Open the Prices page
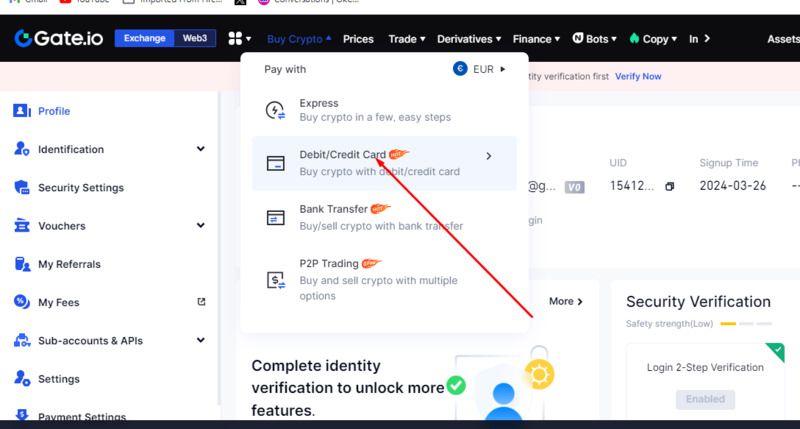 [x=358, y=39]
